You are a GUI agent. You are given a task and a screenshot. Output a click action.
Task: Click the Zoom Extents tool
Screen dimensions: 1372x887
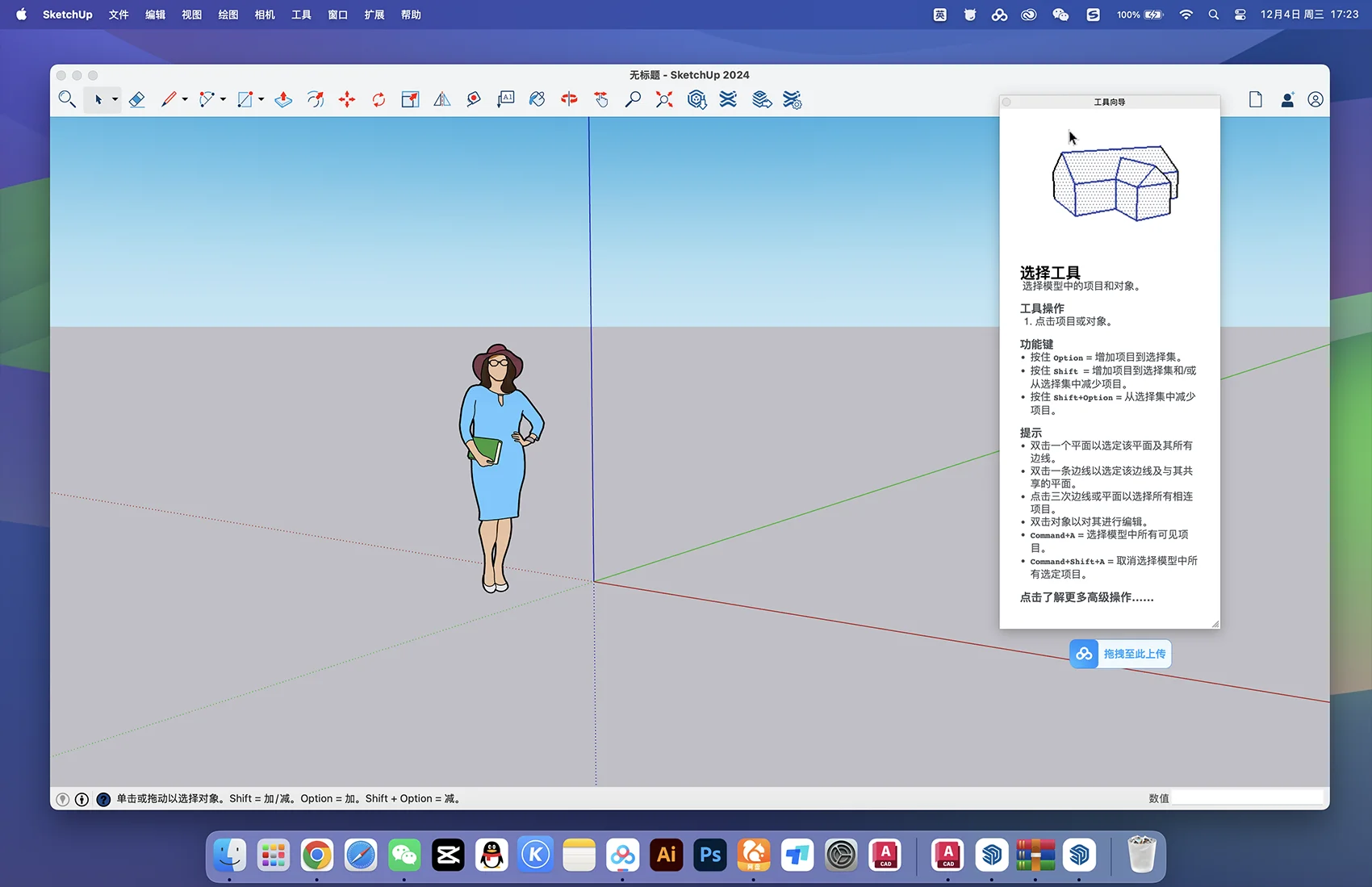click(664, 99)
